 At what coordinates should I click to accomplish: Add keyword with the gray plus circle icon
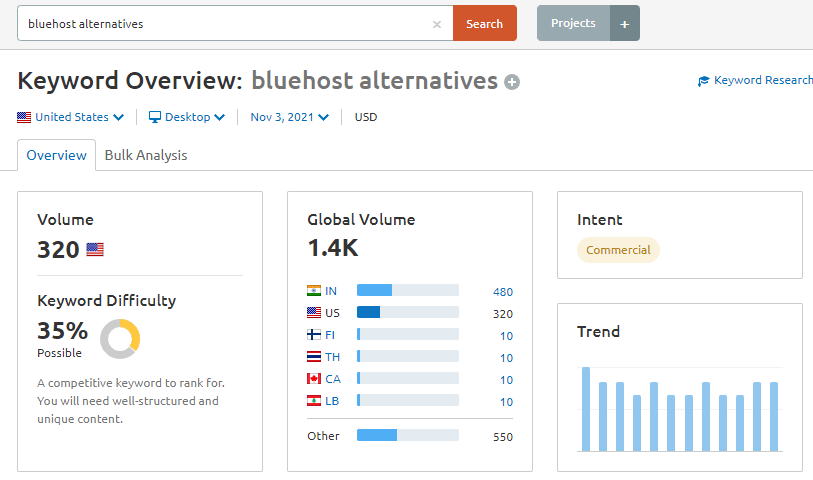pos(512,82)
